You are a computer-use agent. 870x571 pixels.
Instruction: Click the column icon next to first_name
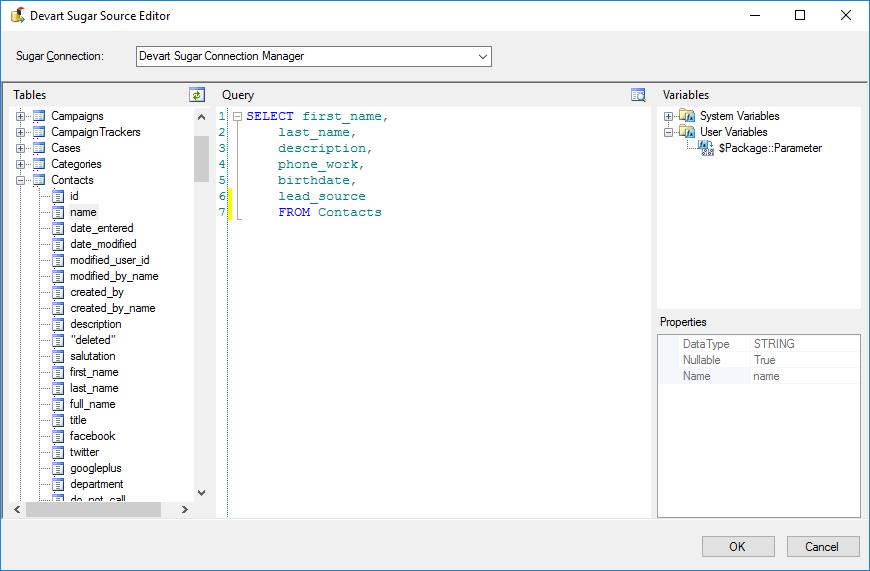click(58, 372)
